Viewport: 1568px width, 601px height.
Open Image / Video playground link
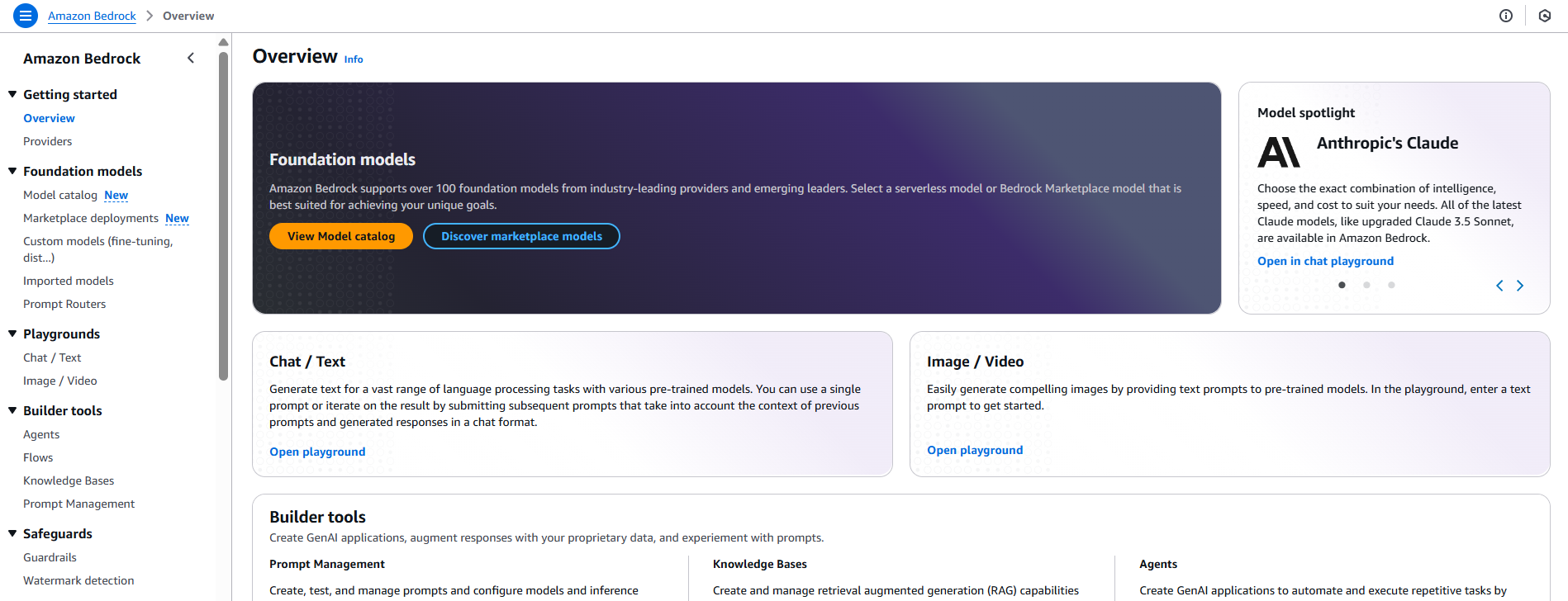tap(975, 450)
